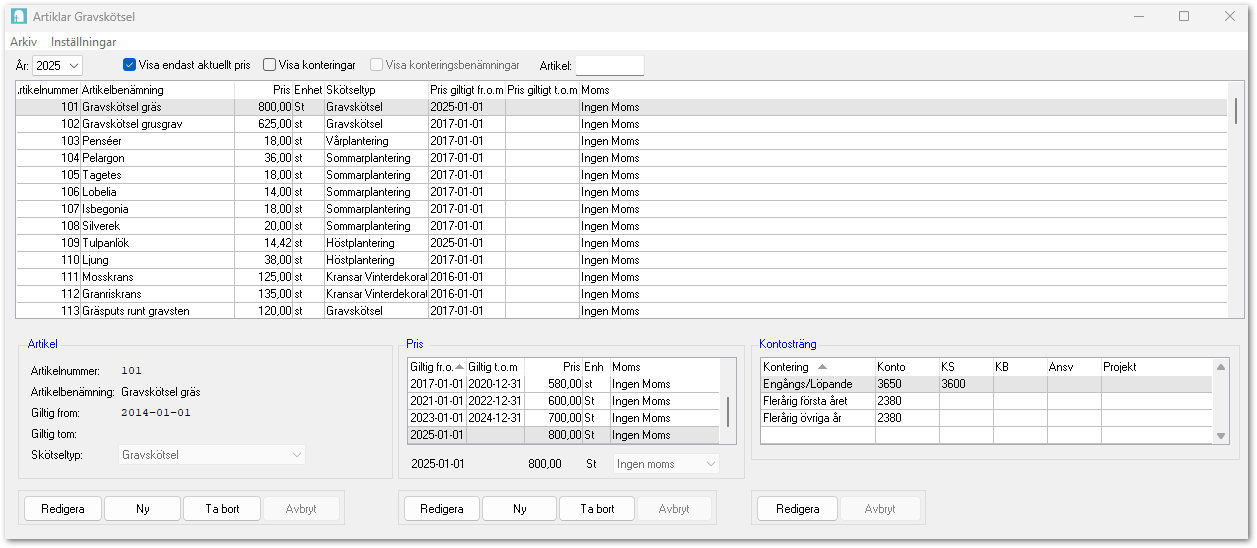Select price row with 800,00 in Pris table
Screen dimensions: 1257x548
point(564,435)
